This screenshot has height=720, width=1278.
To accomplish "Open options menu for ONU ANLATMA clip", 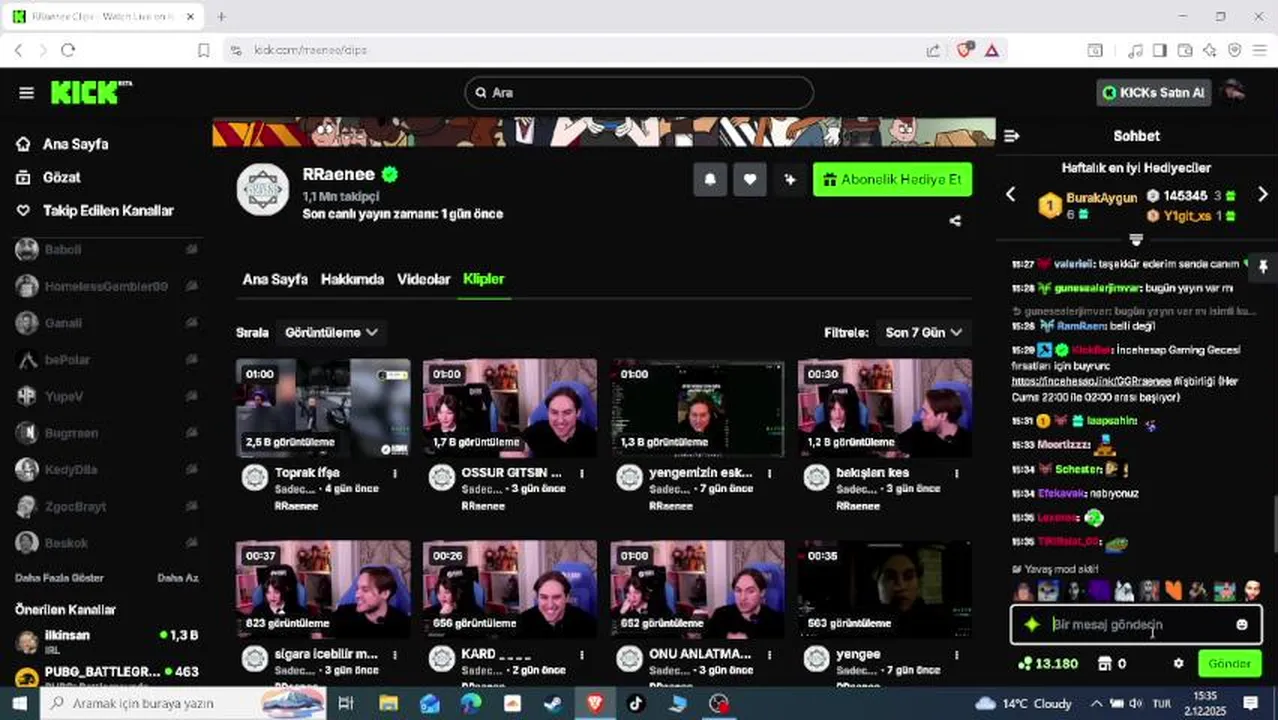I will coord(770,655).
